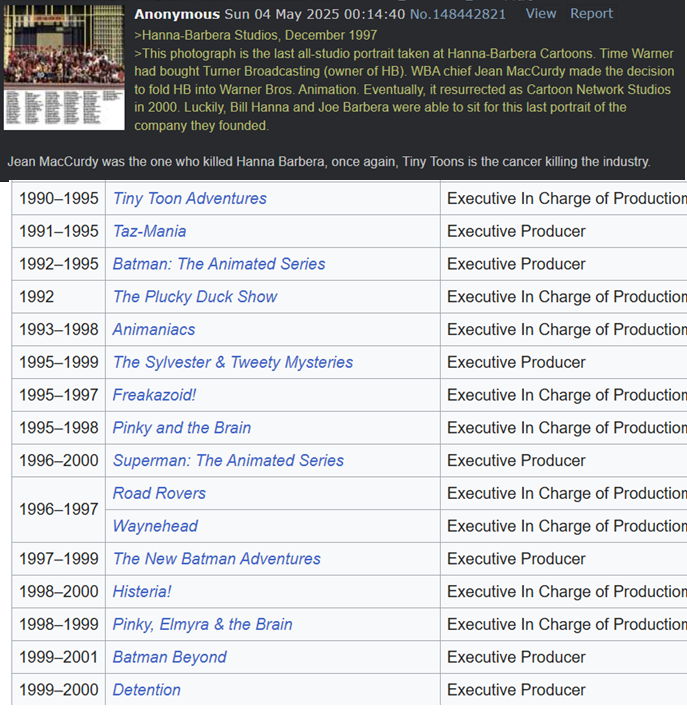Click the sentence starting 'Jean MacCurdy was the one'
The height and width of the screenshot is (712, 687).
[x=329, y=161]
